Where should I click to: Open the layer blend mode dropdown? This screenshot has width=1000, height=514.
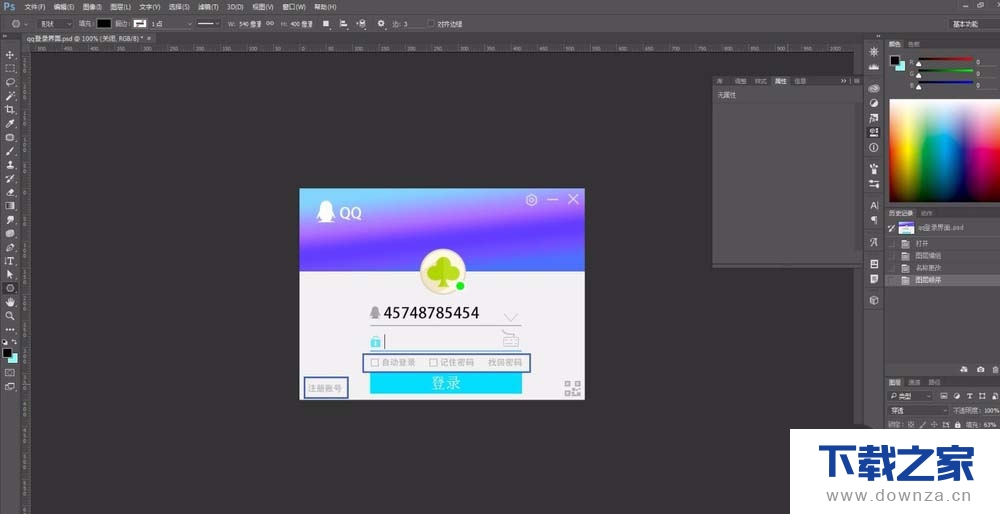point(918,411)
